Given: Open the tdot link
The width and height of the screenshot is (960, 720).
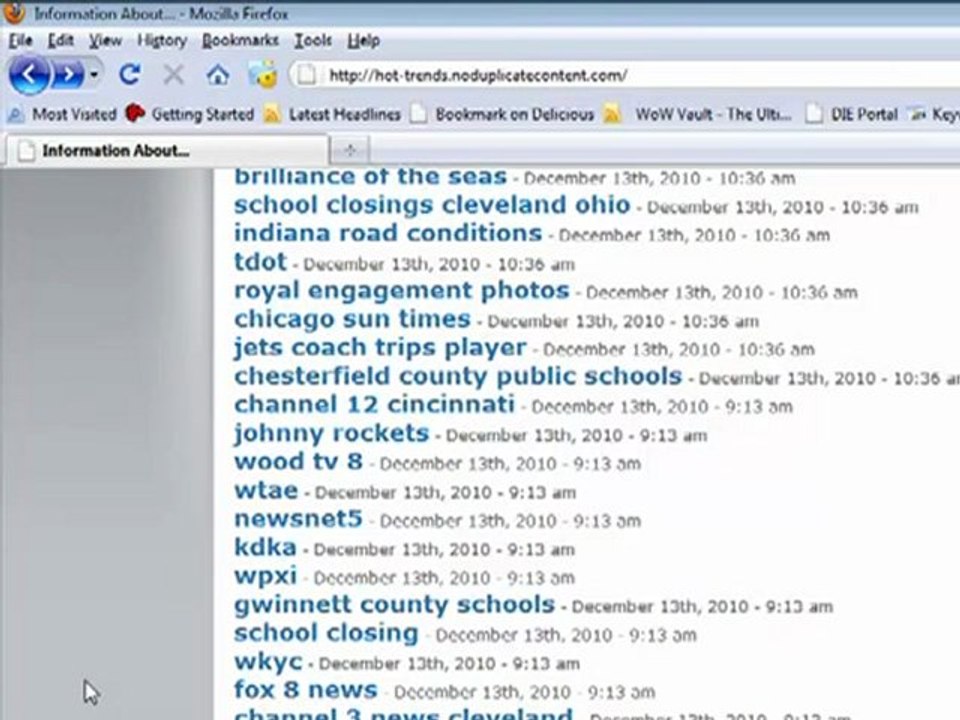Looking at the screenshot, I should coord(260,262).
